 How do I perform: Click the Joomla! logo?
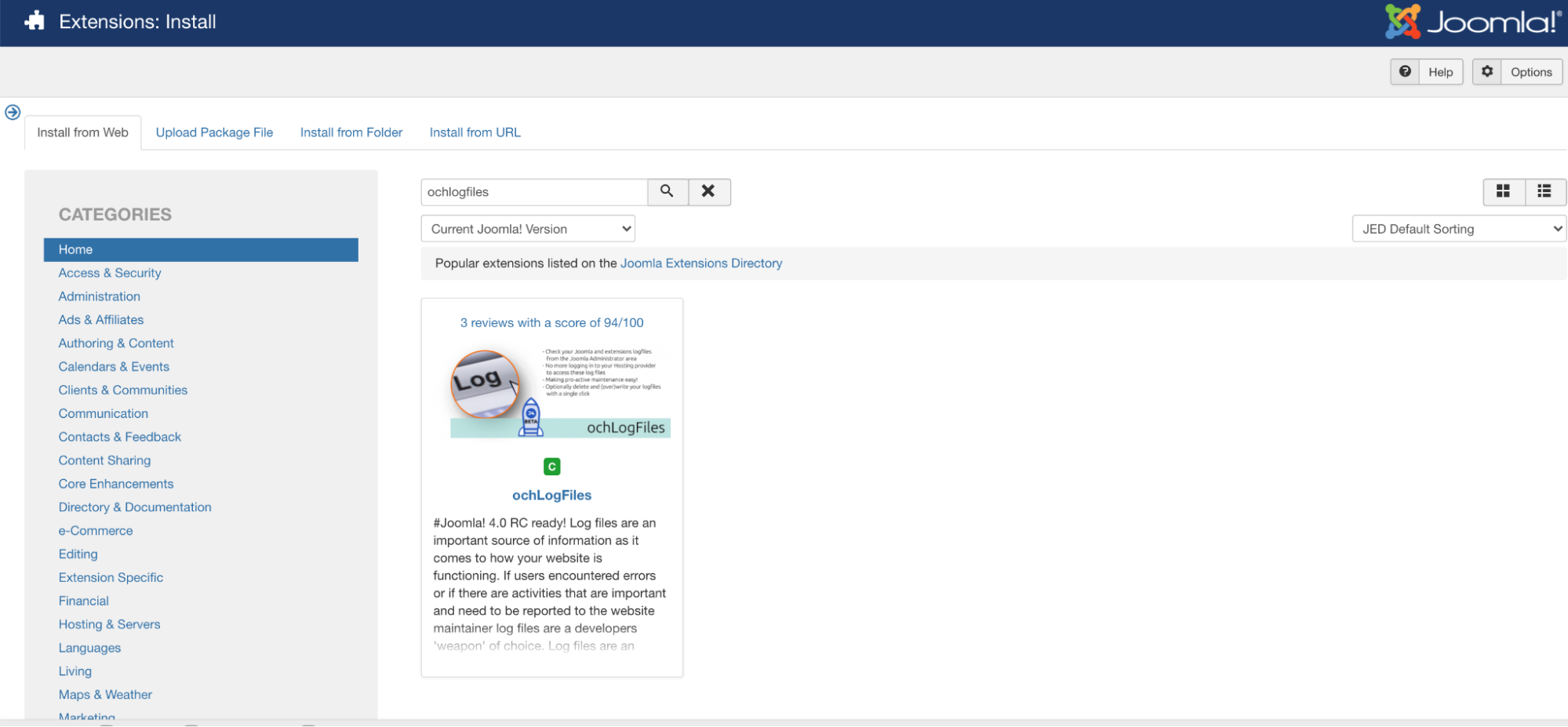1473,22
